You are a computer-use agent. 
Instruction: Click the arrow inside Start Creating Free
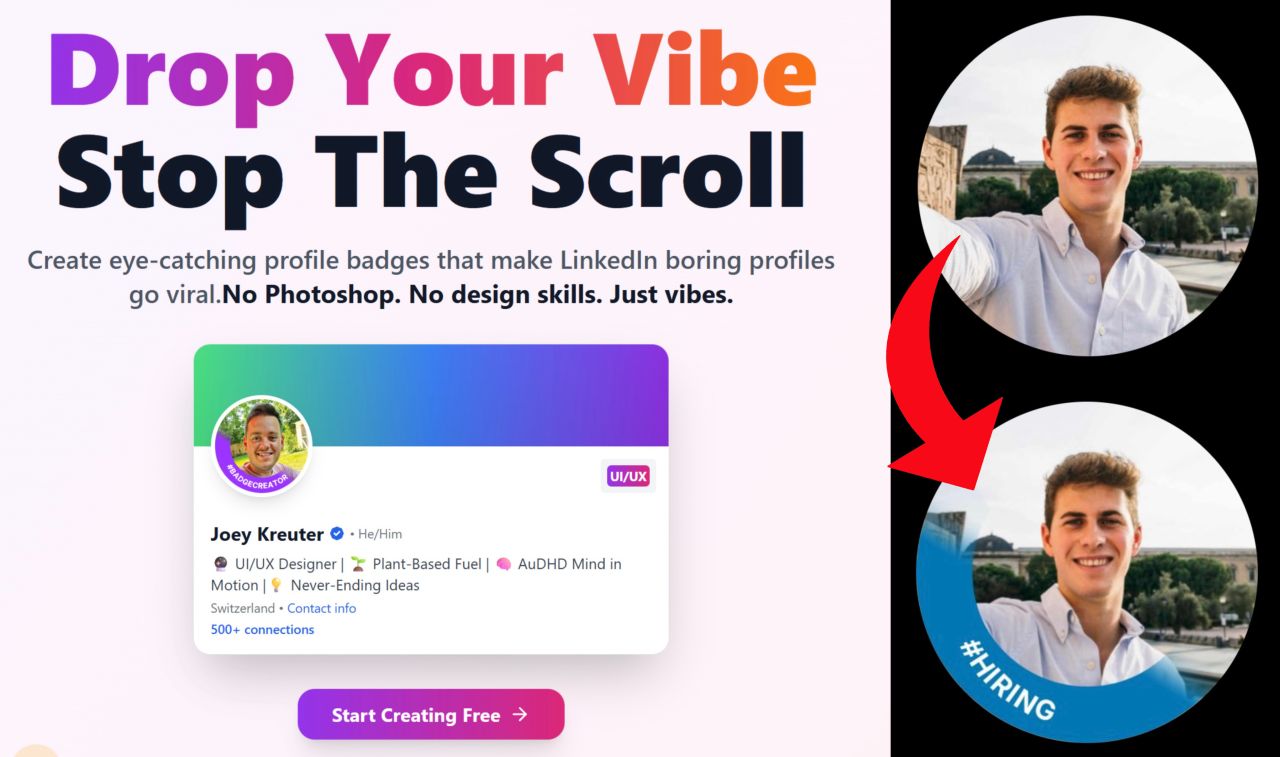[519, 714]
